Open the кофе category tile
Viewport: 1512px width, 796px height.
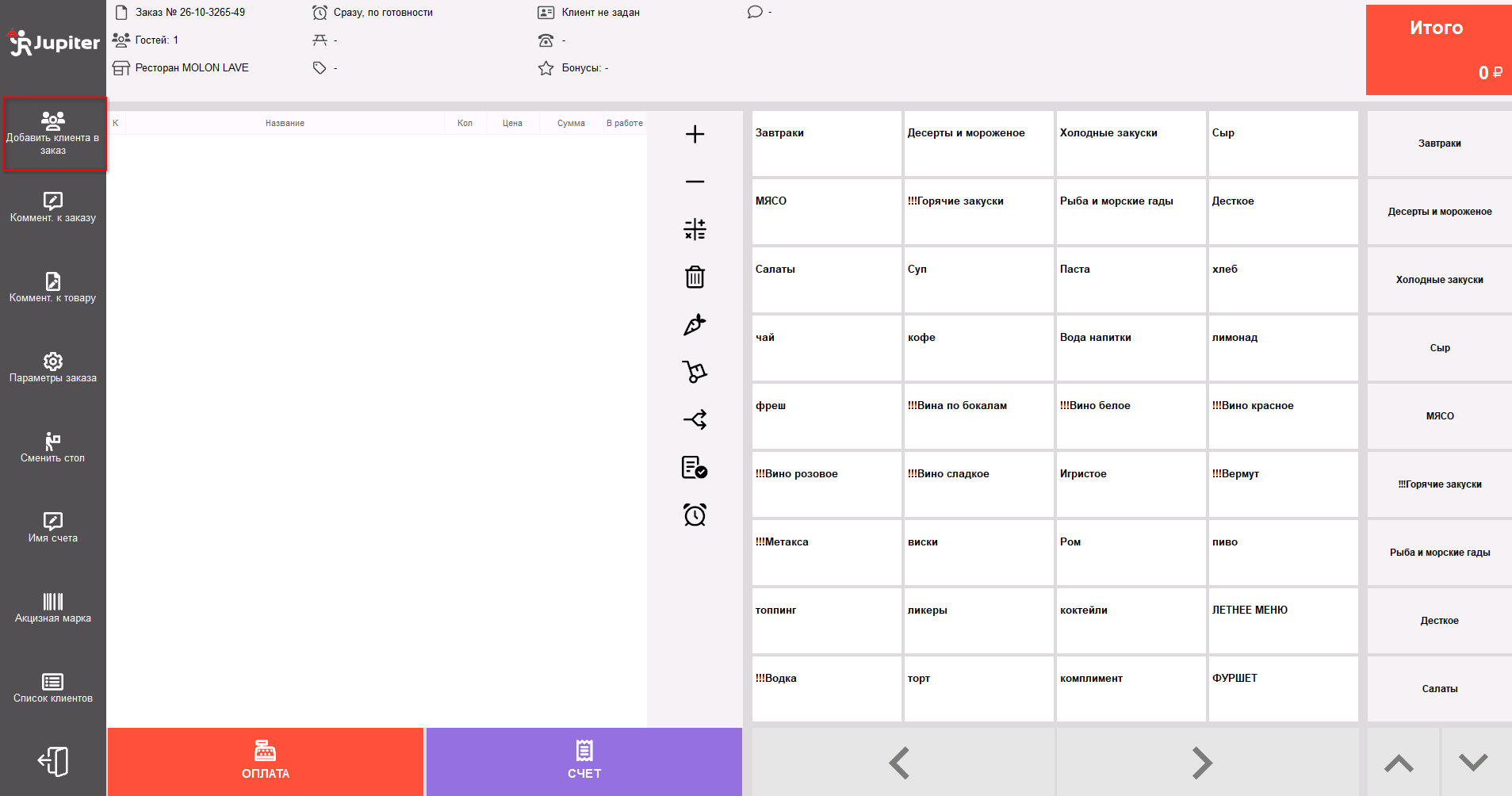[x=978, y=348]
